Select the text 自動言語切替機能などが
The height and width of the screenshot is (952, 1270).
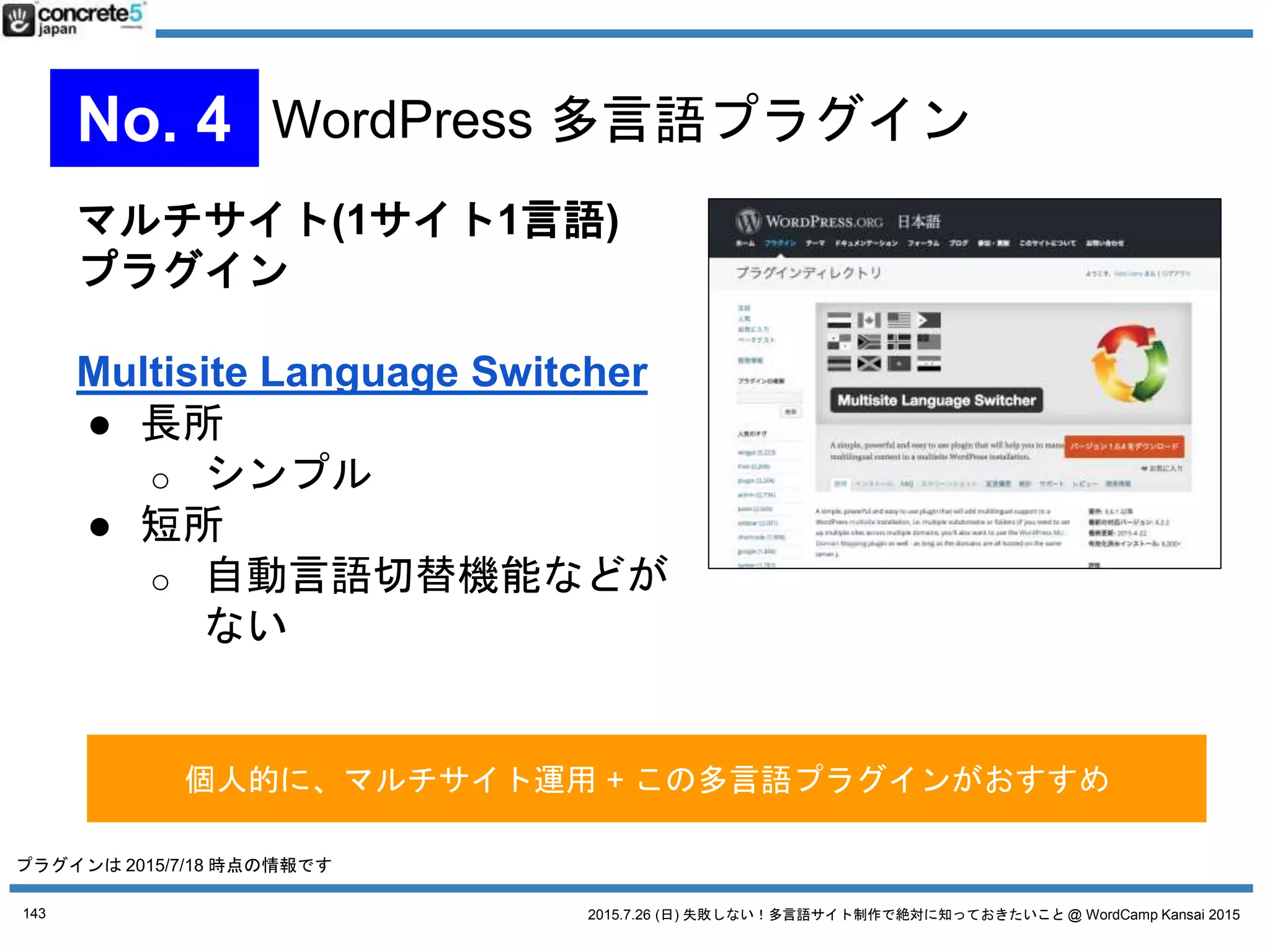[437, 575]
